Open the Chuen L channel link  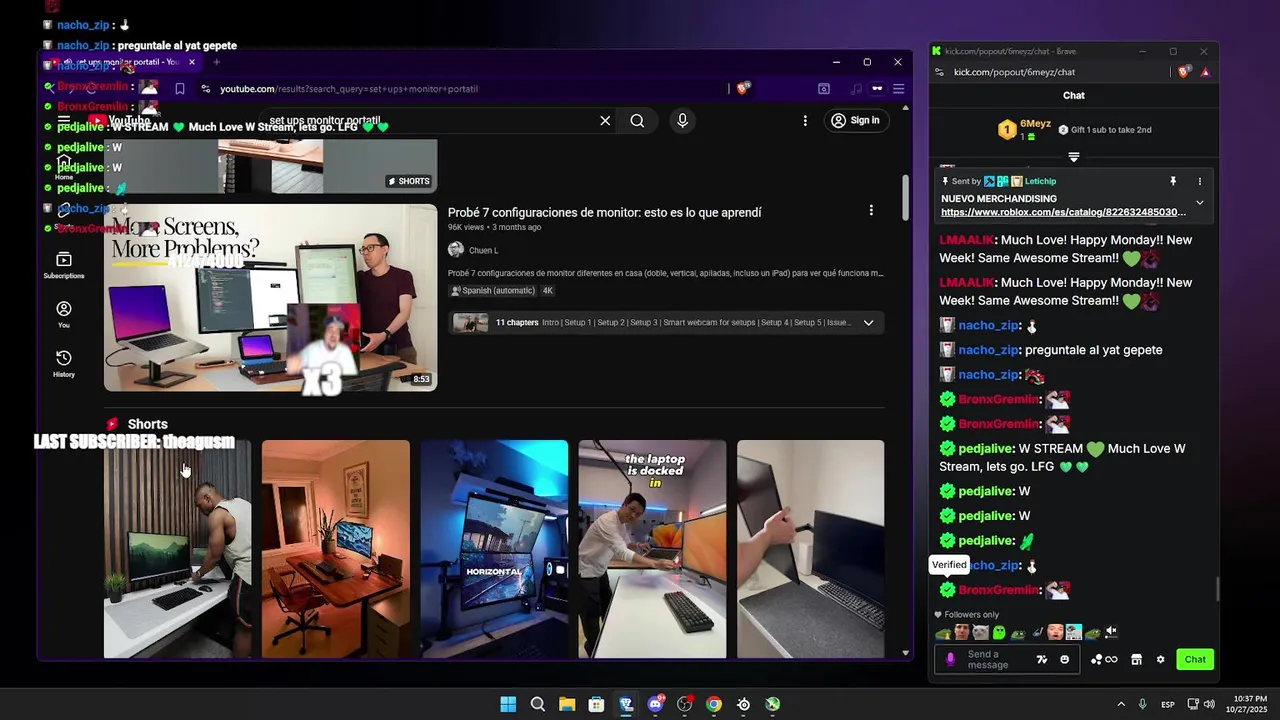[x=483, y=250]
